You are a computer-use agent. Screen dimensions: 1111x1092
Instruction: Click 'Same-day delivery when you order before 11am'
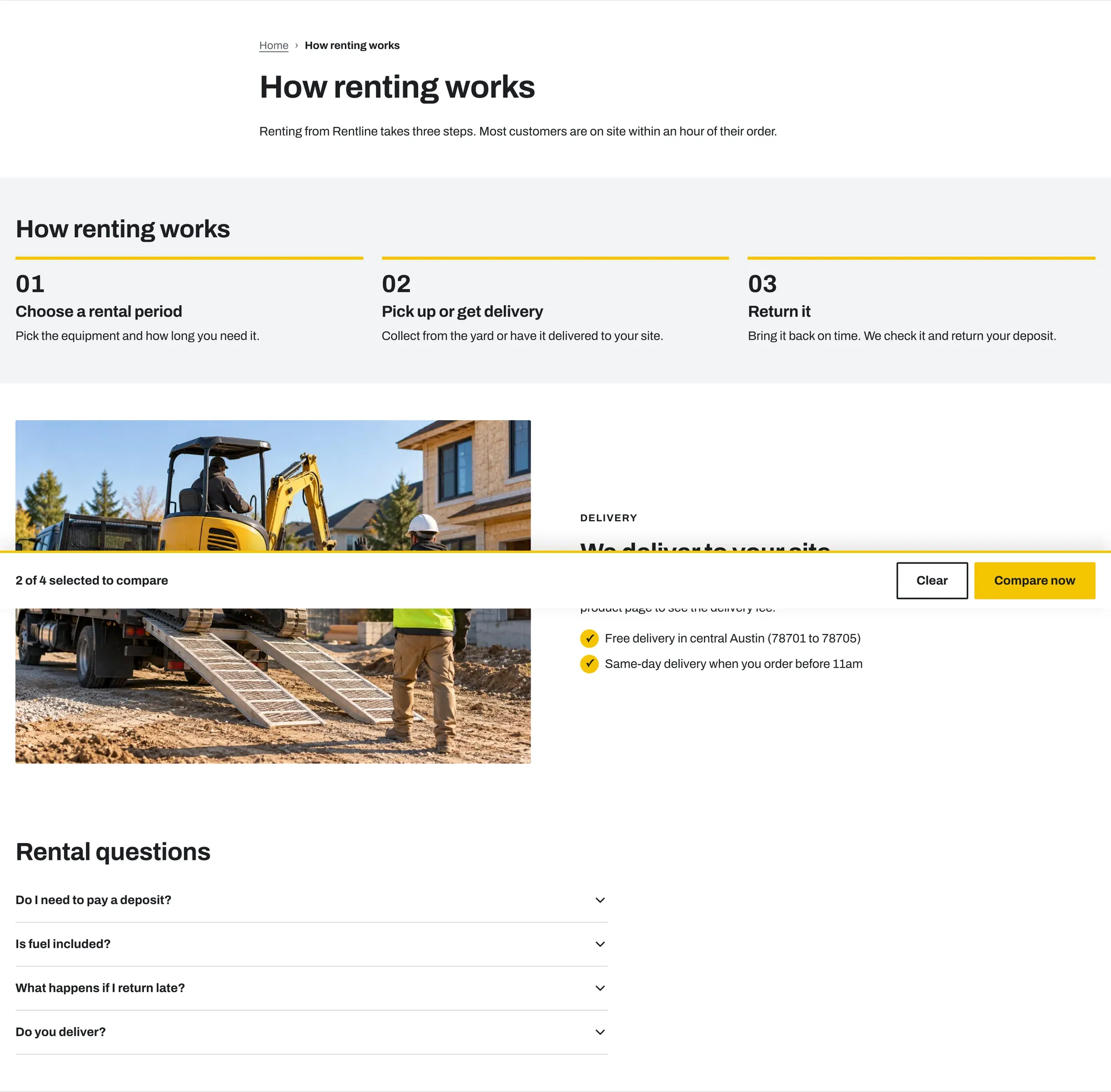click(733, 664)
